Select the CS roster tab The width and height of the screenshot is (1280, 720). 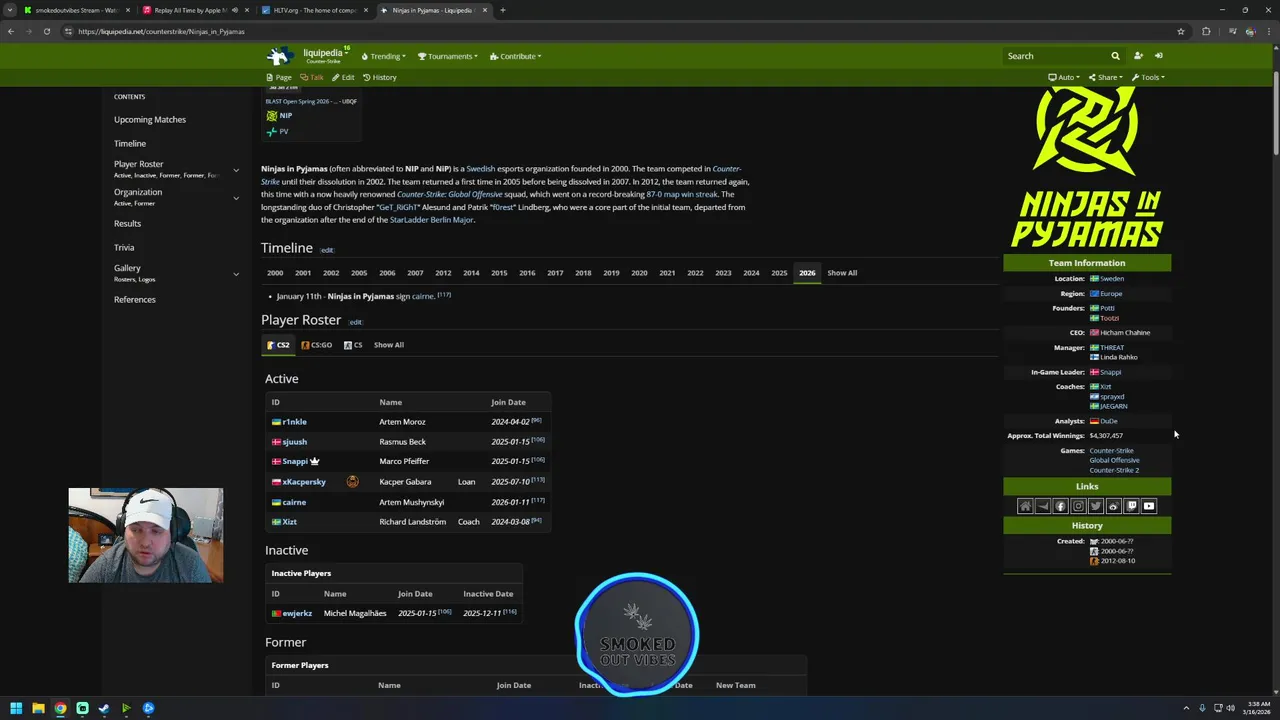[353, 345]
